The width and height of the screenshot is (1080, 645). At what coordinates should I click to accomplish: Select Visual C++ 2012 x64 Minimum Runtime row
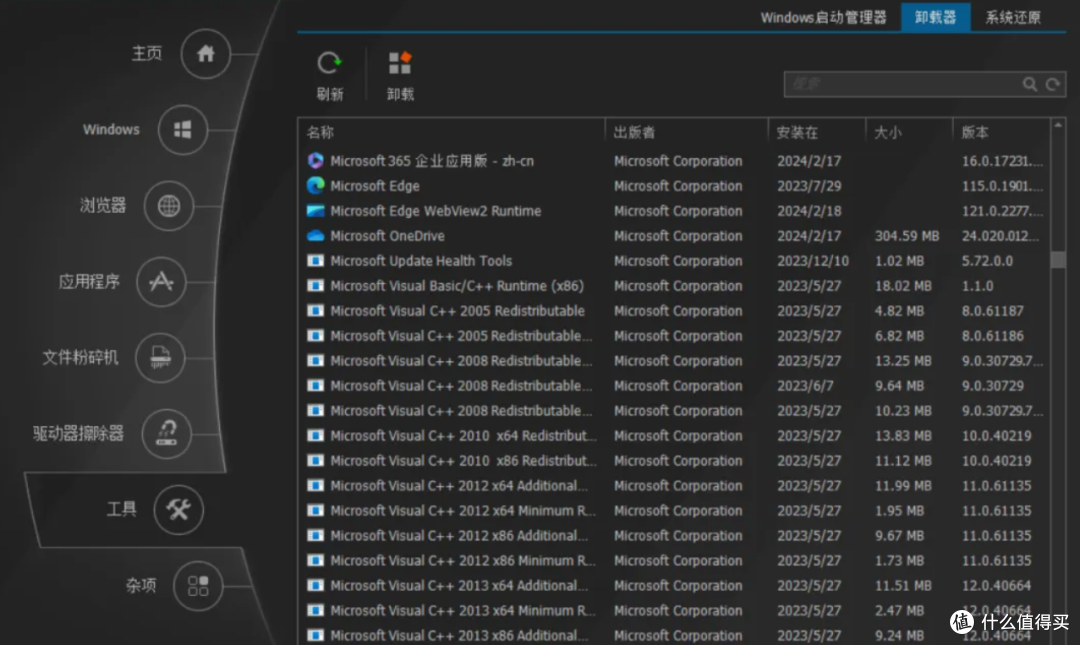pos(675,511)
